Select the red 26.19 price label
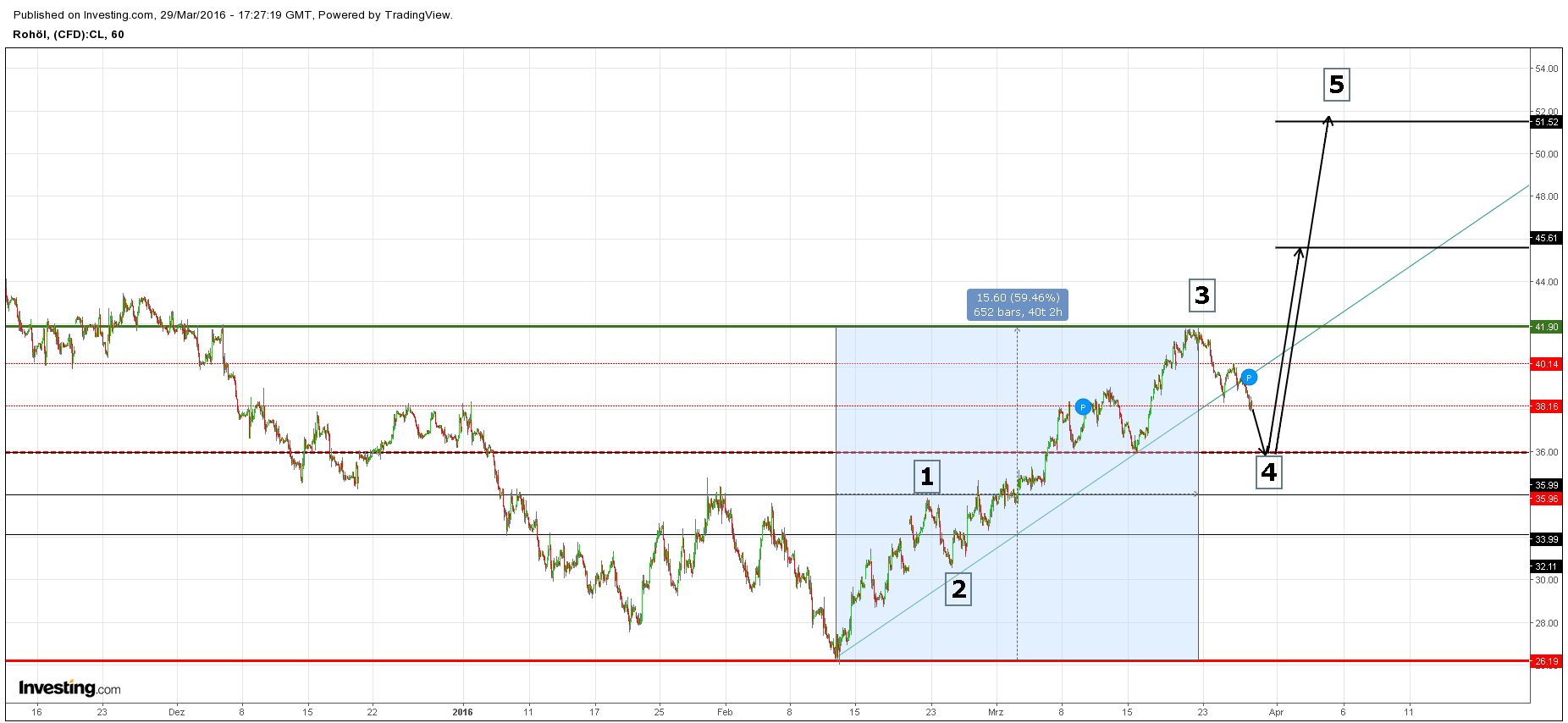The height and width of the screenshot is (723, 1568). point(1546,661)
